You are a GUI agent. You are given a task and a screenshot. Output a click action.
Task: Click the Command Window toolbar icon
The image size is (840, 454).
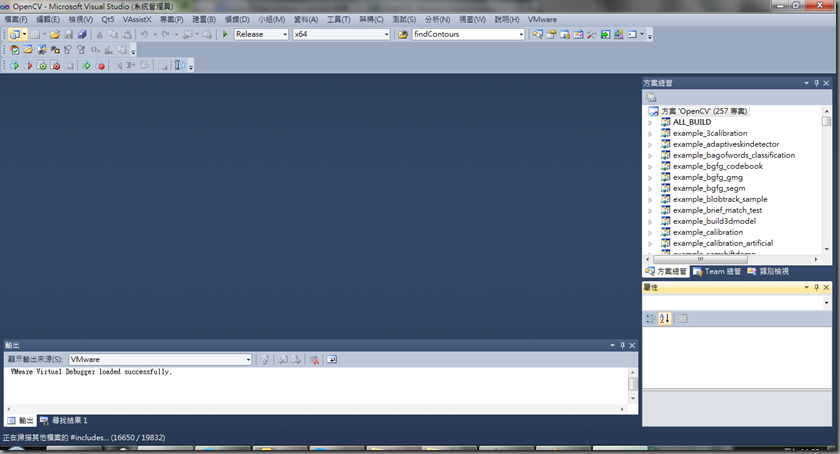tap(632, 34)
